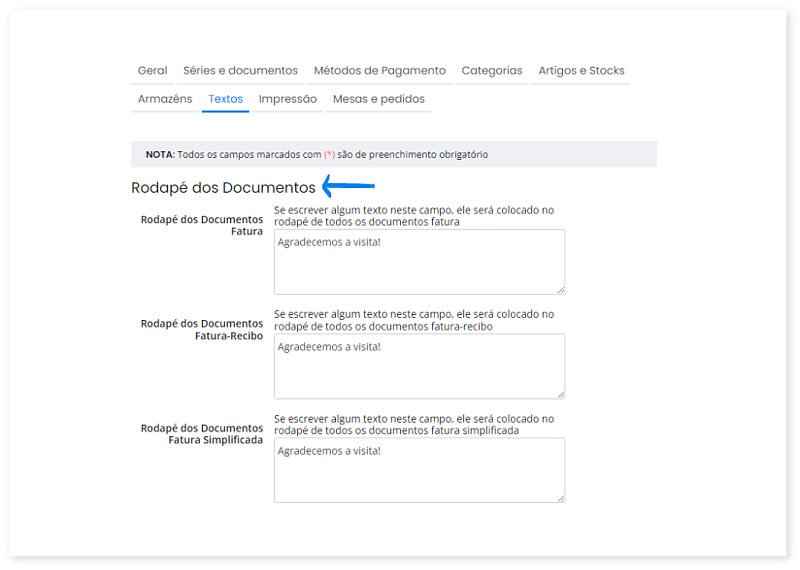Image resolution: width=800 pixels, height=570 pixels.
Task: Click the Rodapé dos Documentos Fatura-Recibo label
Action: 202,330
